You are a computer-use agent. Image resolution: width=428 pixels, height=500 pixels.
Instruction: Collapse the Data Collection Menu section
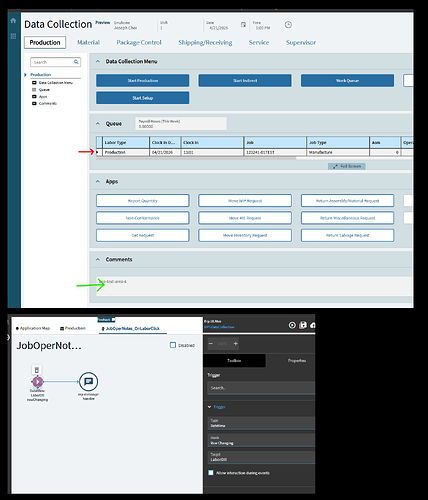click(98, 61)
